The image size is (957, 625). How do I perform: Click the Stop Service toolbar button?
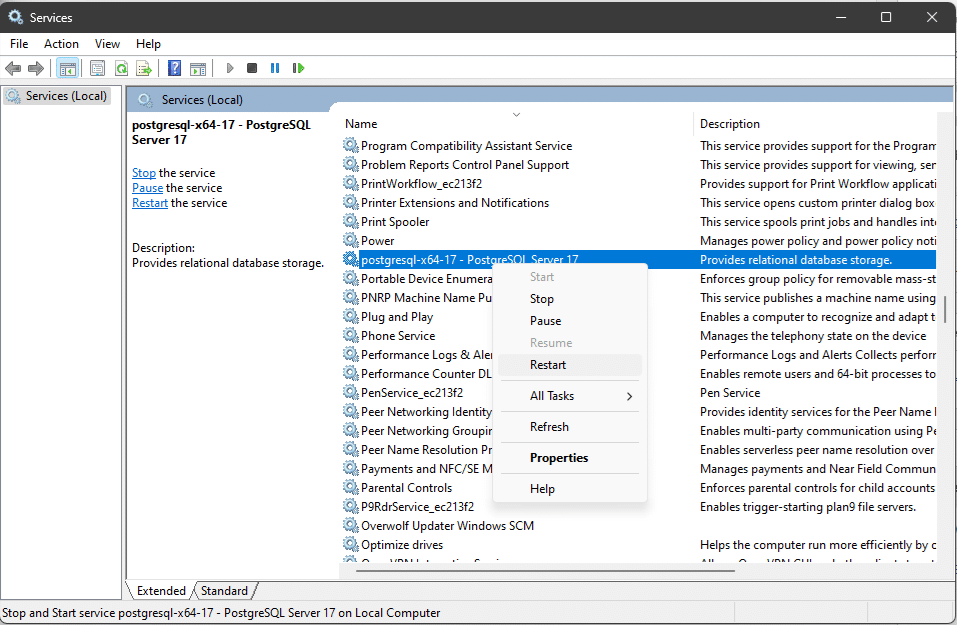(x=252, y=68)
